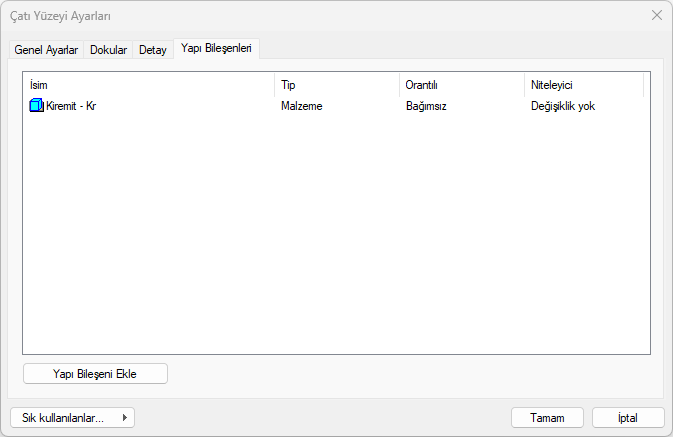Image resolution: width=673 pixels, height=437 pixels.
Task: Click empty space in the components list
Action: 336,240
